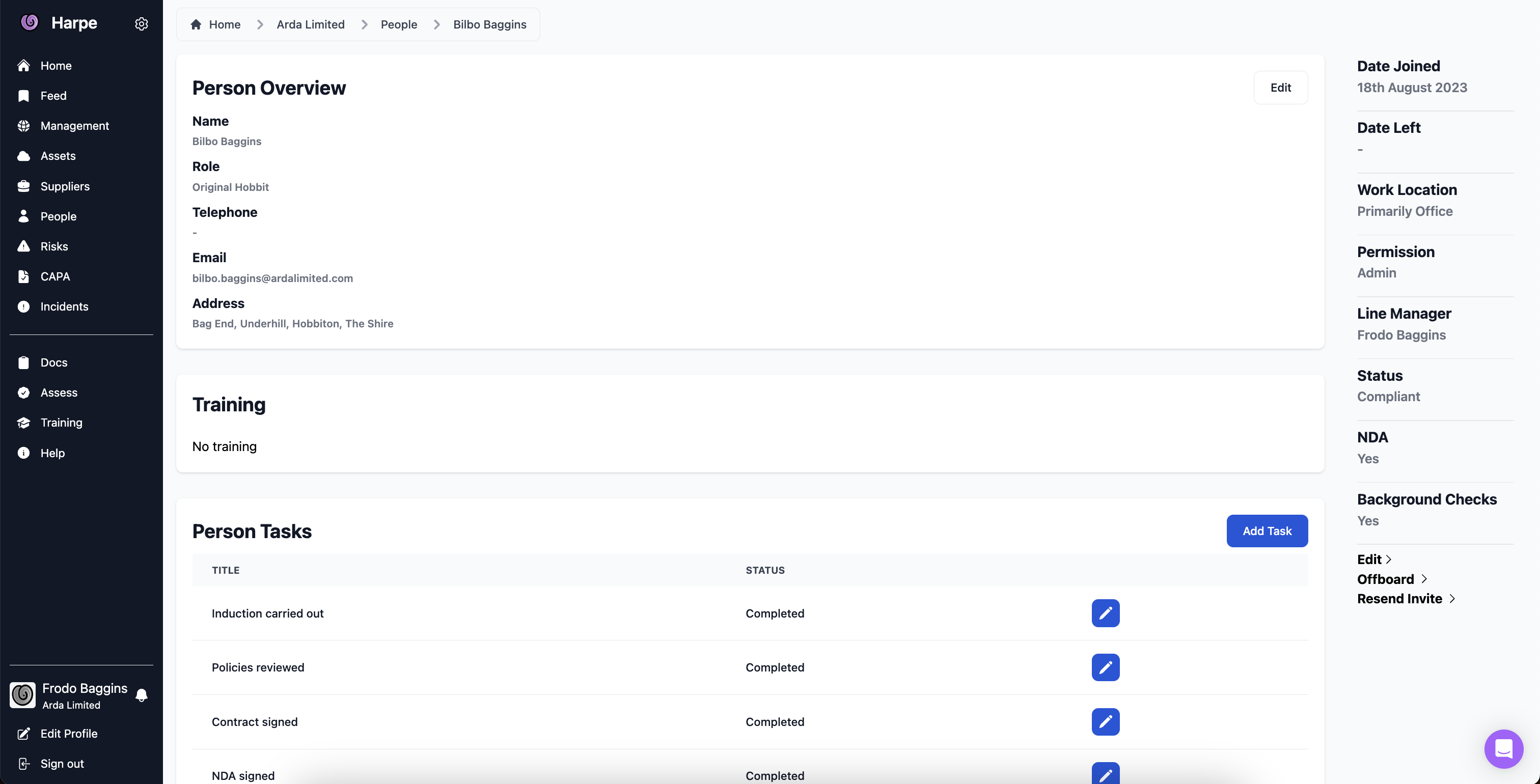This screenshot has width=1540, height=784.
Task: Edit the Policies reviewed task
Action: pos(1105,667)
